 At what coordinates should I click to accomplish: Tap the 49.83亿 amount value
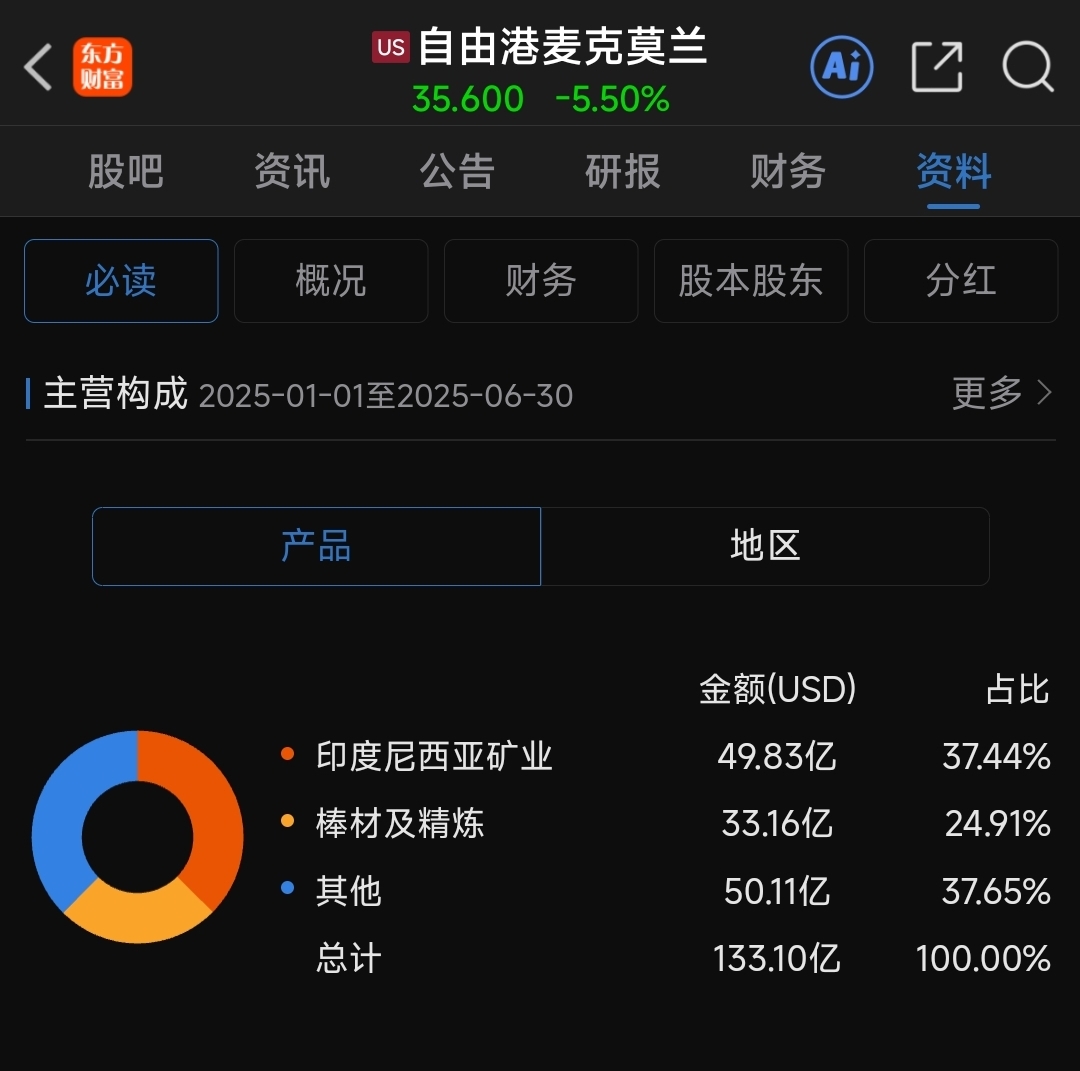[x=777, y=756]
